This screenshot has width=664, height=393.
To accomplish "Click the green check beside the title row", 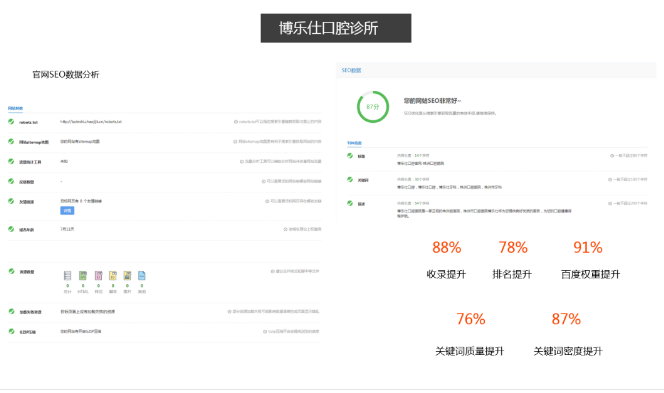I will point(350,156).
